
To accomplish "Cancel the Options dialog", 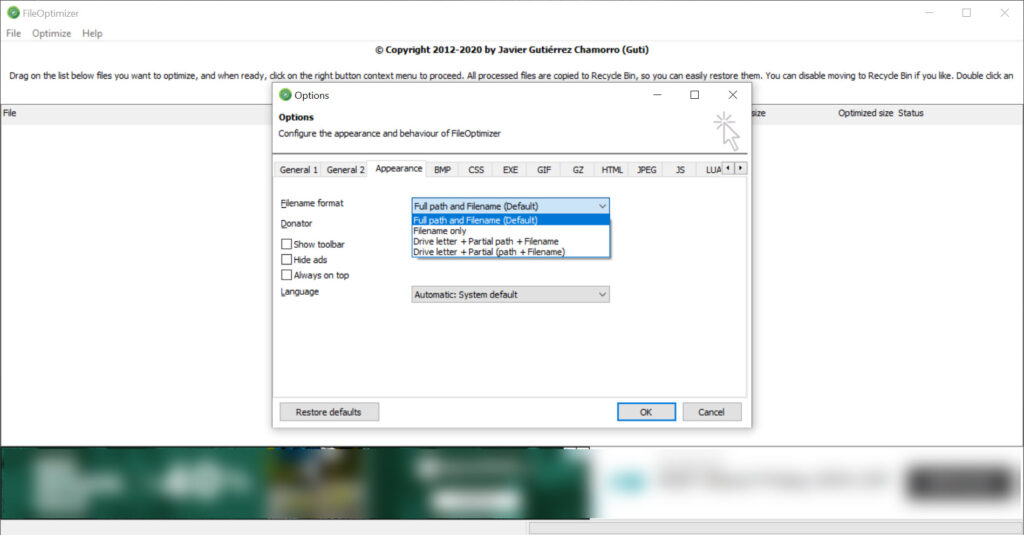I will click(711, 412).
